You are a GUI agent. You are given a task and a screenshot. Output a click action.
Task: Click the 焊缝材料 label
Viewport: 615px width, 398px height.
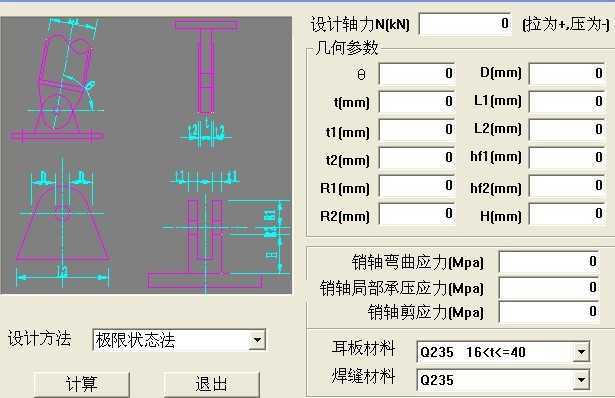tap(363, 376)
